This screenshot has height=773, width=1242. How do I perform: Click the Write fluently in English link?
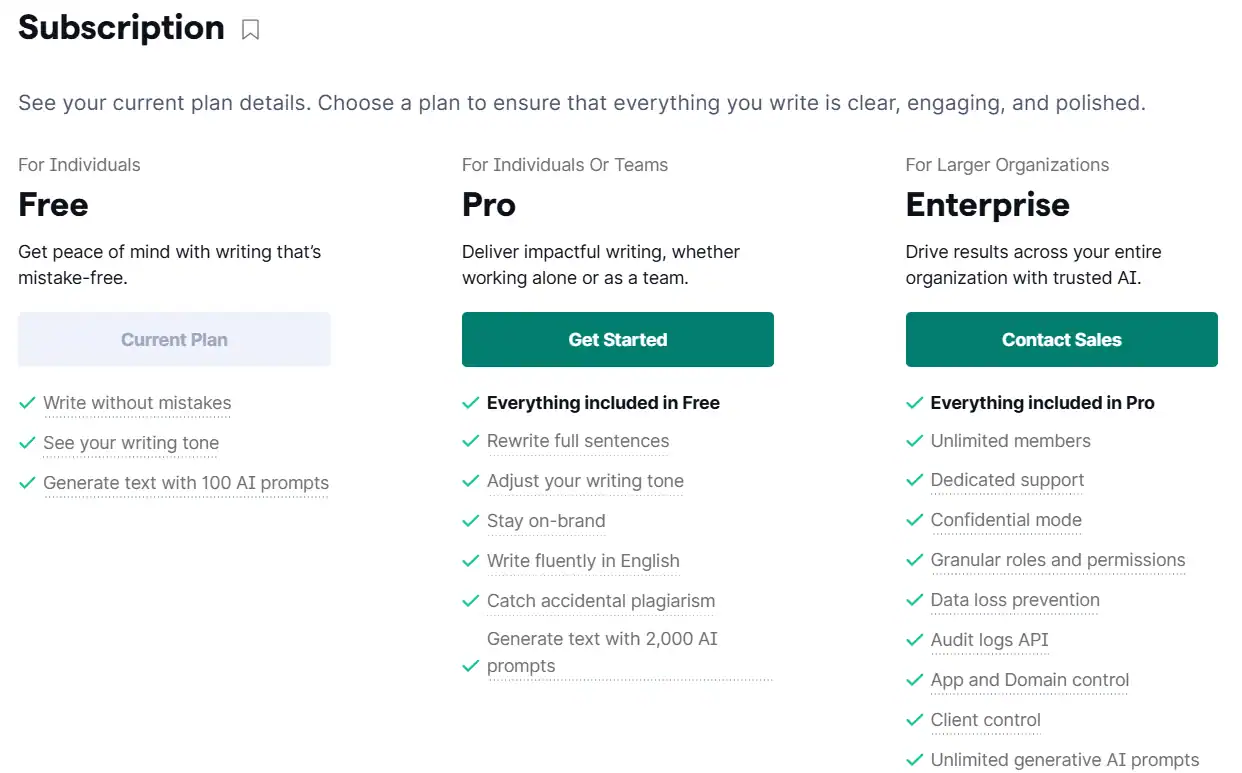(x=583, y=561)
